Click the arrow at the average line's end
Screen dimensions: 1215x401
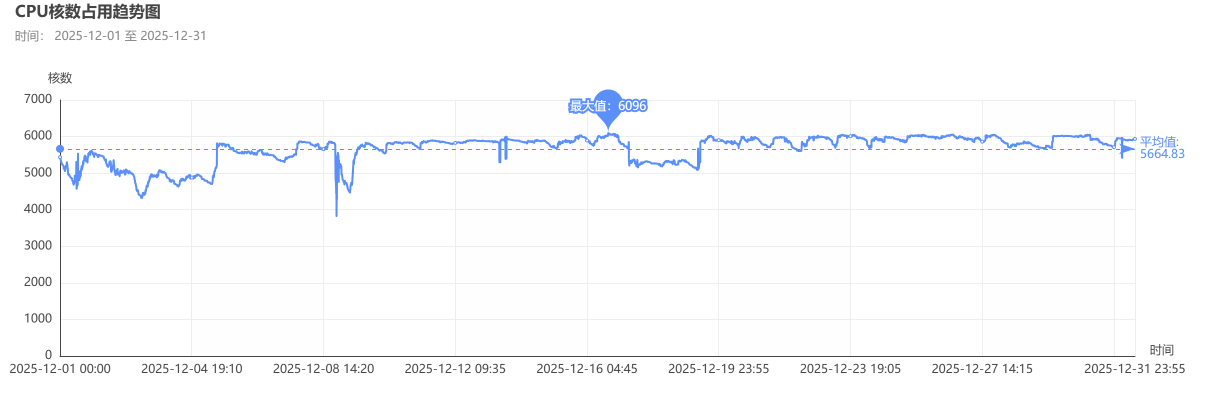click(1128, 149)
